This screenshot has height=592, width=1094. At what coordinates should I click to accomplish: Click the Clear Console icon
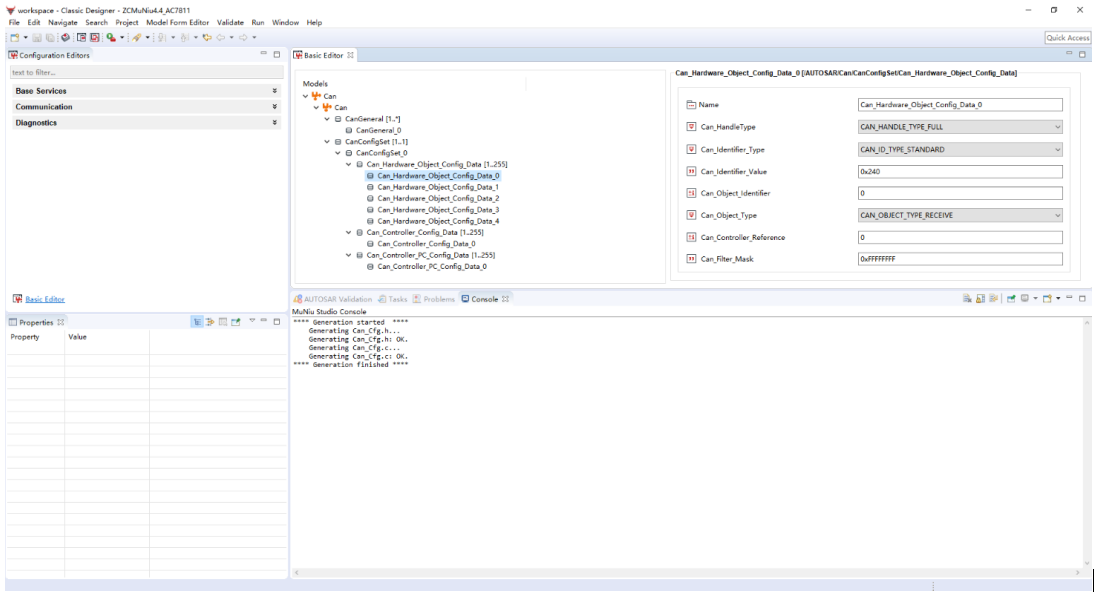pos(967,299)
